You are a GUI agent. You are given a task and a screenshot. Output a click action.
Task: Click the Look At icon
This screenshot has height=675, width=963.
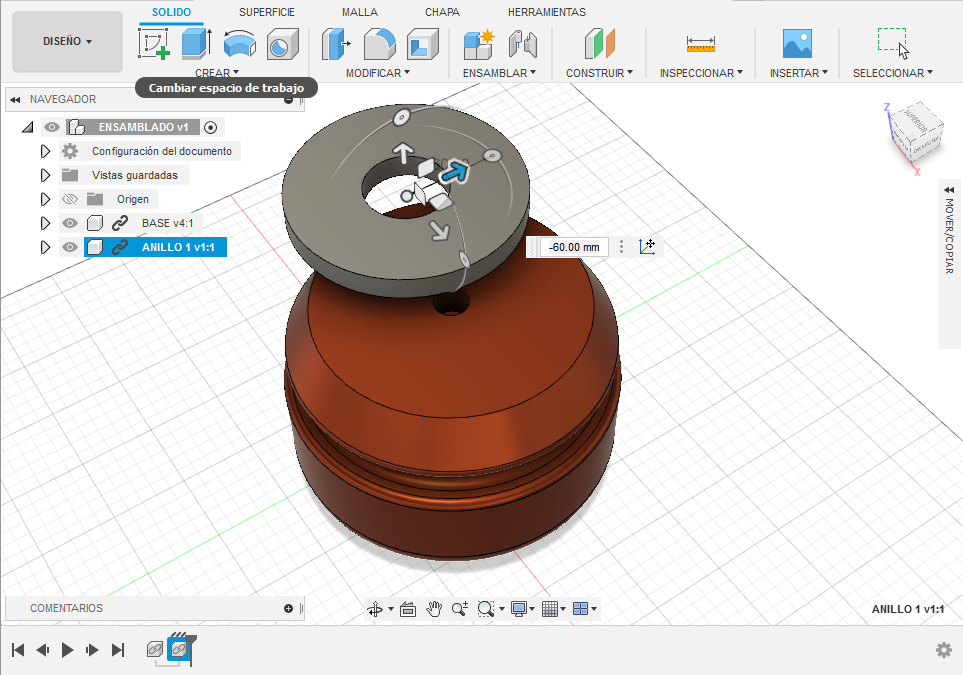pos(408,609)
